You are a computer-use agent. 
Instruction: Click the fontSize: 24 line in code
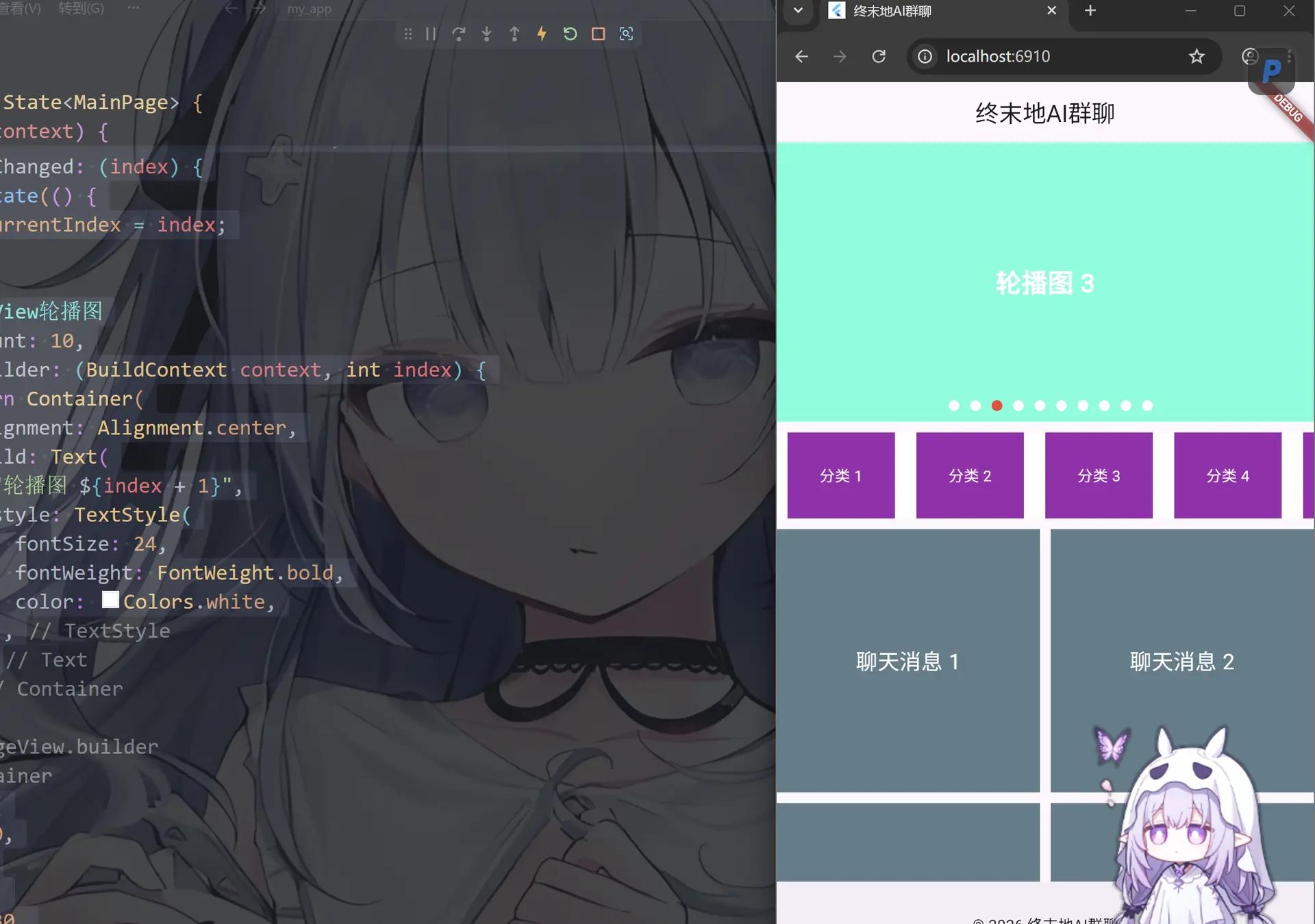(90, 544)
